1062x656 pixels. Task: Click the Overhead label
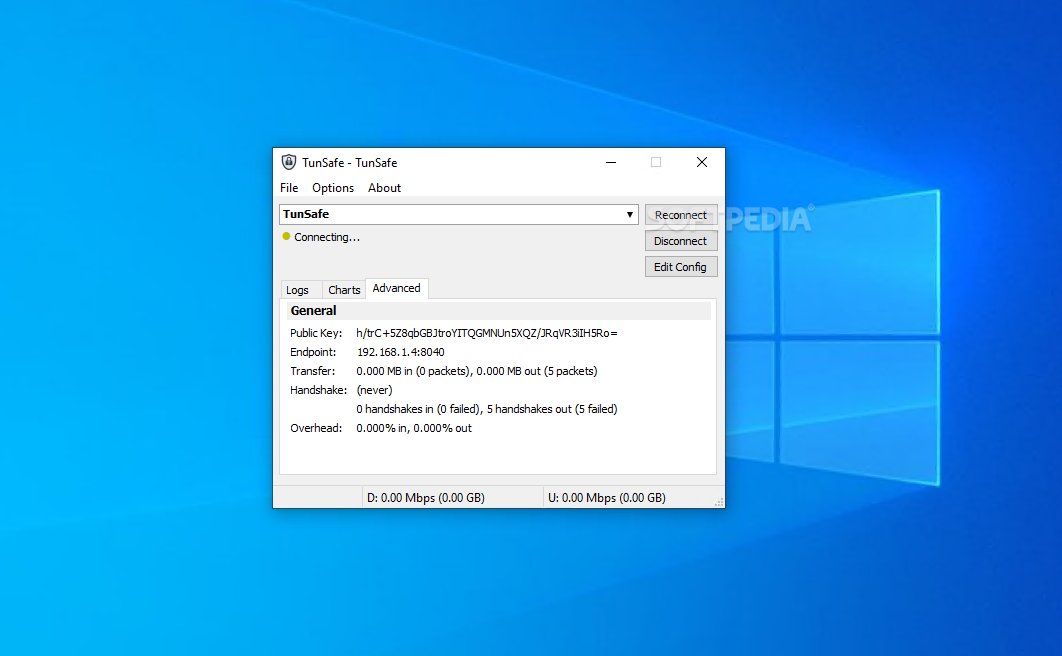point(316,428)
